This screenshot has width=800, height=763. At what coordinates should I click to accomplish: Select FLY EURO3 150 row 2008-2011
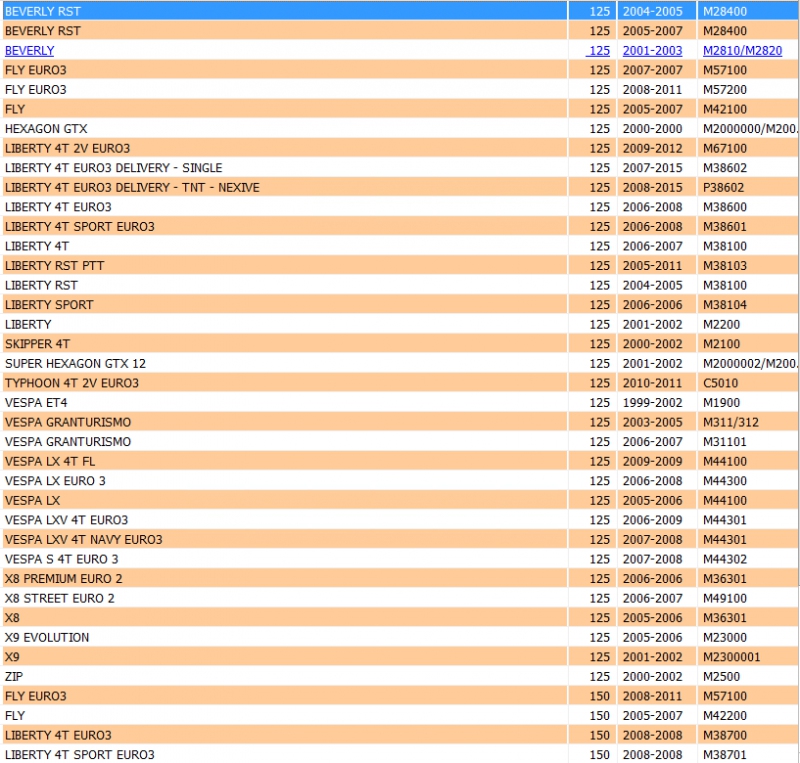(400, 696)
